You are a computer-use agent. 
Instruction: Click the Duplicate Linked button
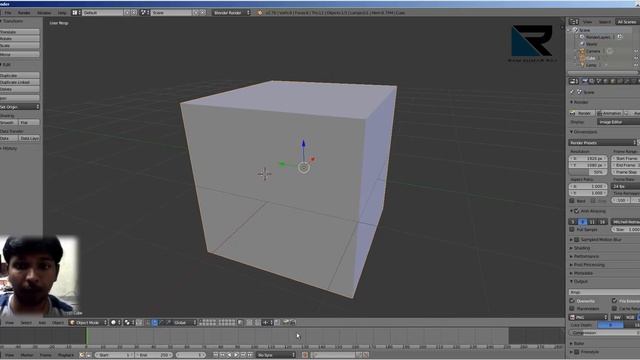pyautogui.click(x=20, y=82)
